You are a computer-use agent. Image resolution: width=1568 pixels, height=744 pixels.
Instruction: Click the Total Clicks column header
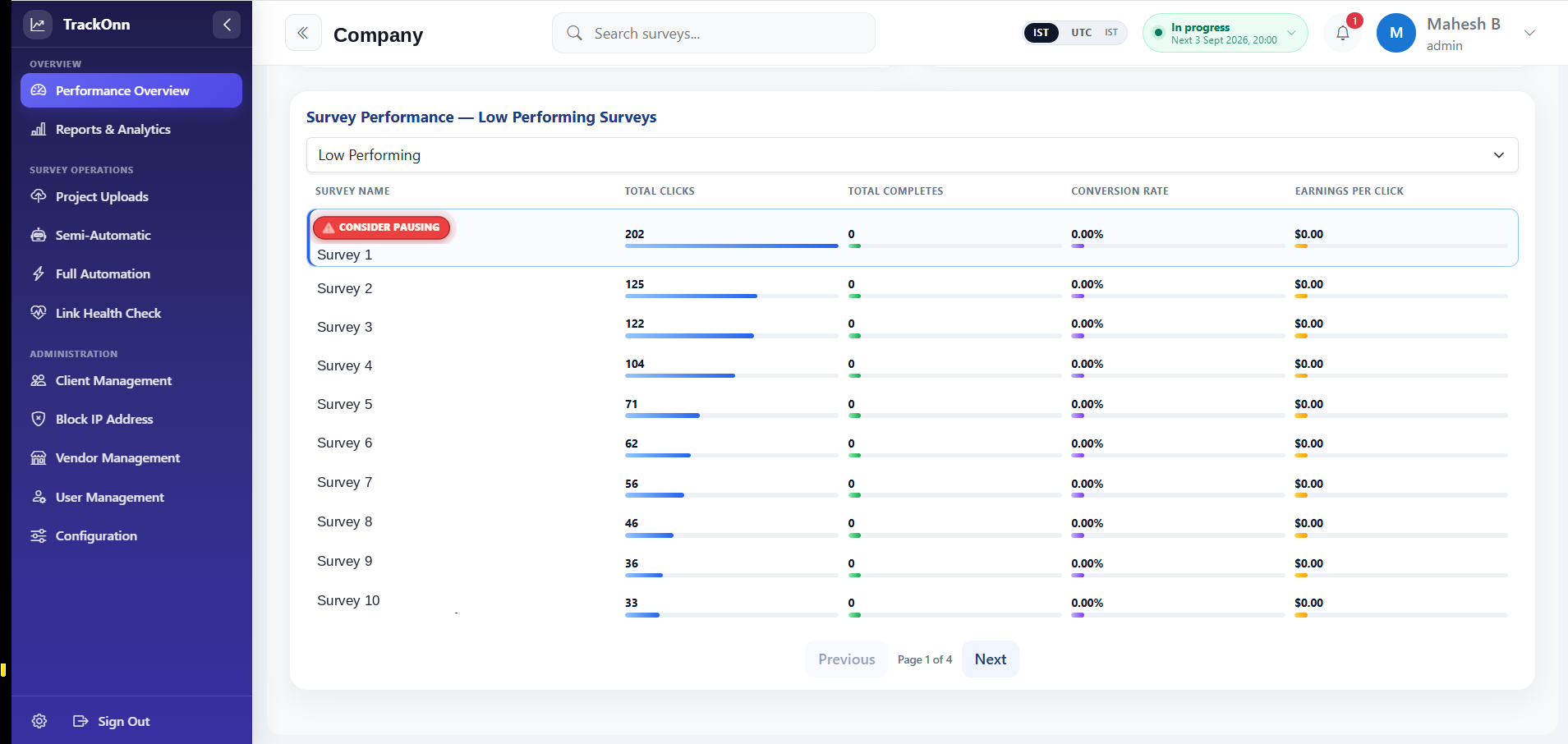[660, 191]
